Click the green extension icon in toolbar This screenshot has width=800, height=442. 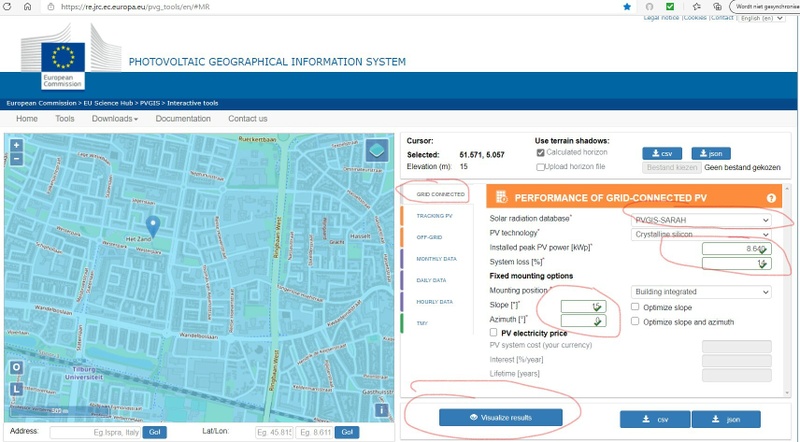670,7
